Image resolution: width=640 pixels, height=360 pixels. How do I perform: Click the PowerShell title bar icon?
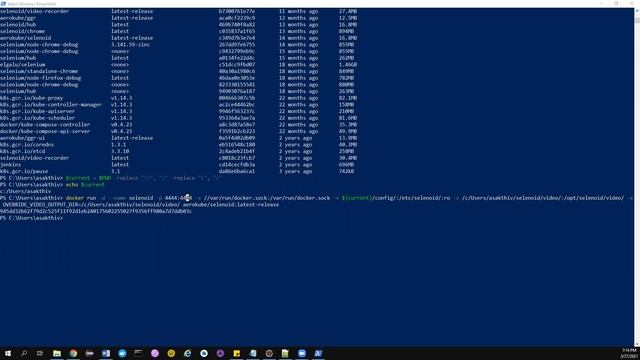point(3,3)
